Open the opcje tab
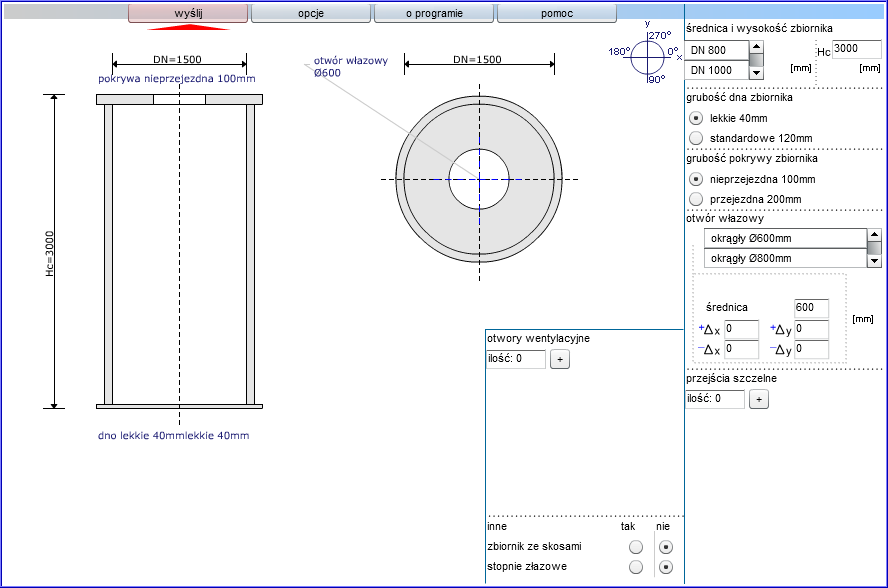The height and width of the screenshot is (588, 888). tap(311, 13)
